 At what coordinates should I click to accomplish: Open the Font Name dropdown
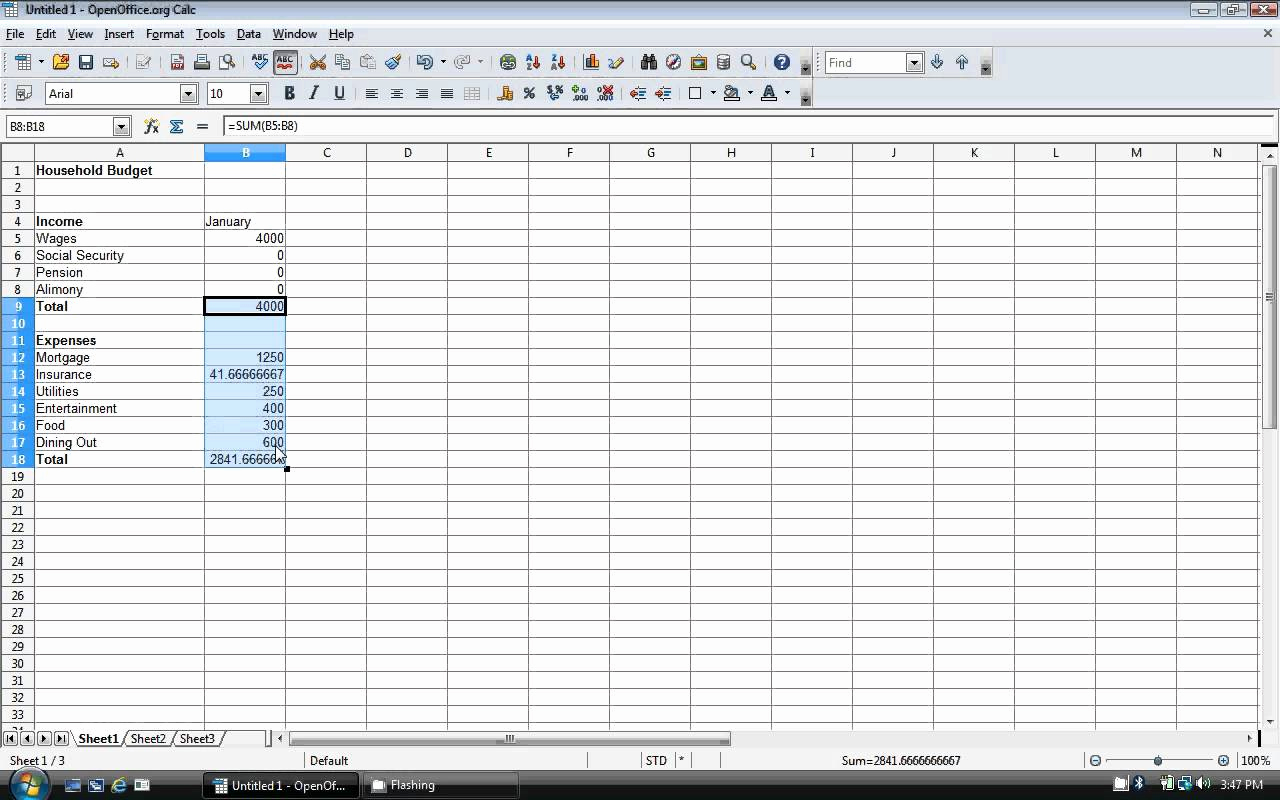coord(188,94)
